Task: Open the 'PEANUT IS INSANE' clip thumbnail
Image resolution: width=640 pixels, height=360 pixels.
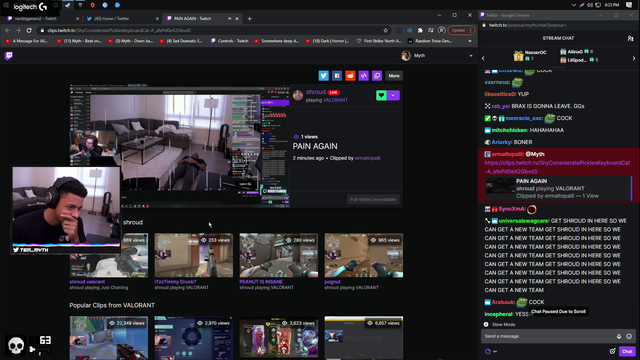Action: click(278, 255)
